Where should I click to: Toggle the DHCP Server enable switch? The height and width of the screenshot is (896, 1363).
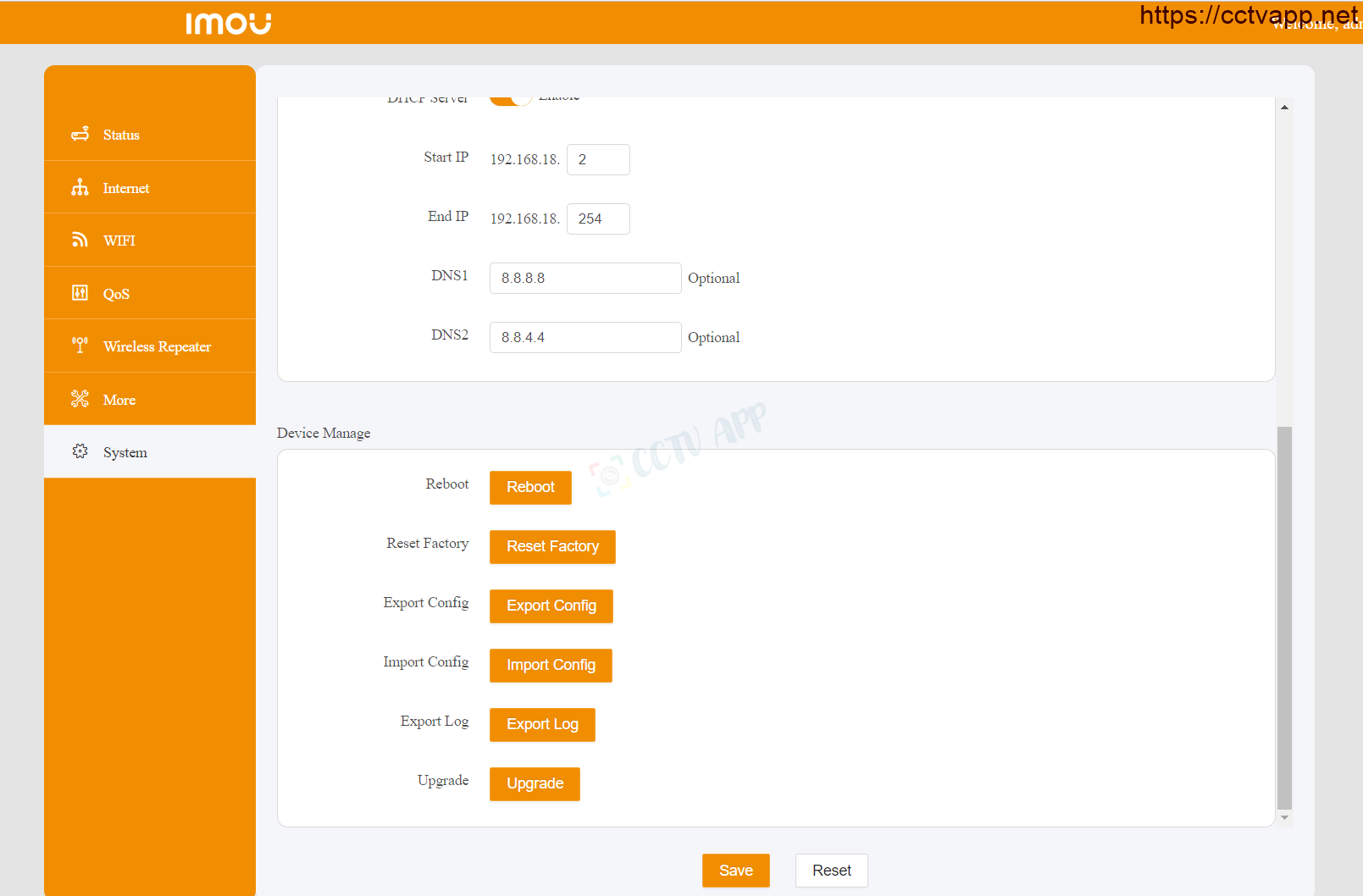click(511, 99)
